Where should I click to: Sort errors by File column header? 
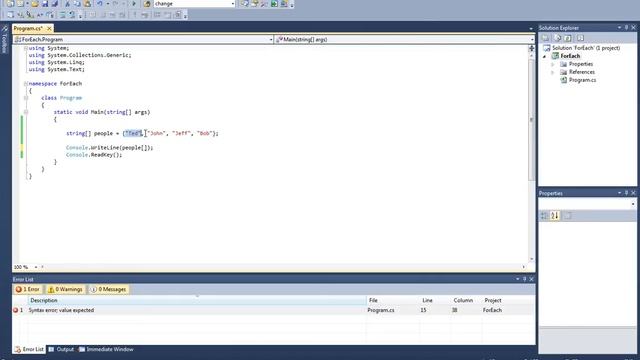pyautogui.click(x=393, y=300)
